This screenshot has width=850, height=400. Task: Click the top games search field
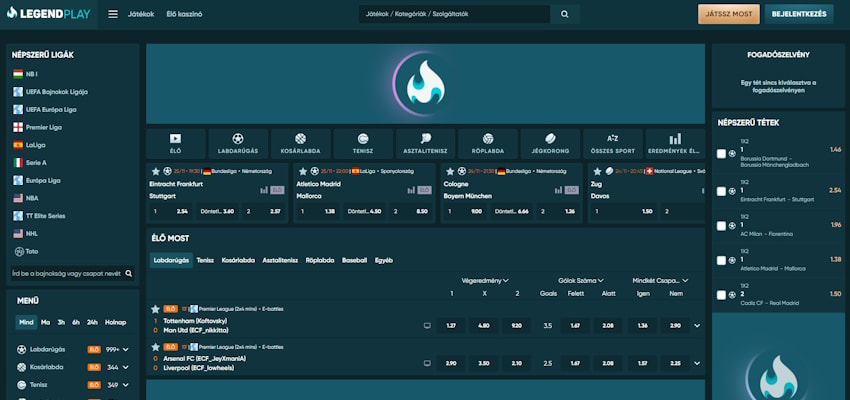click(x=454, y=14)
